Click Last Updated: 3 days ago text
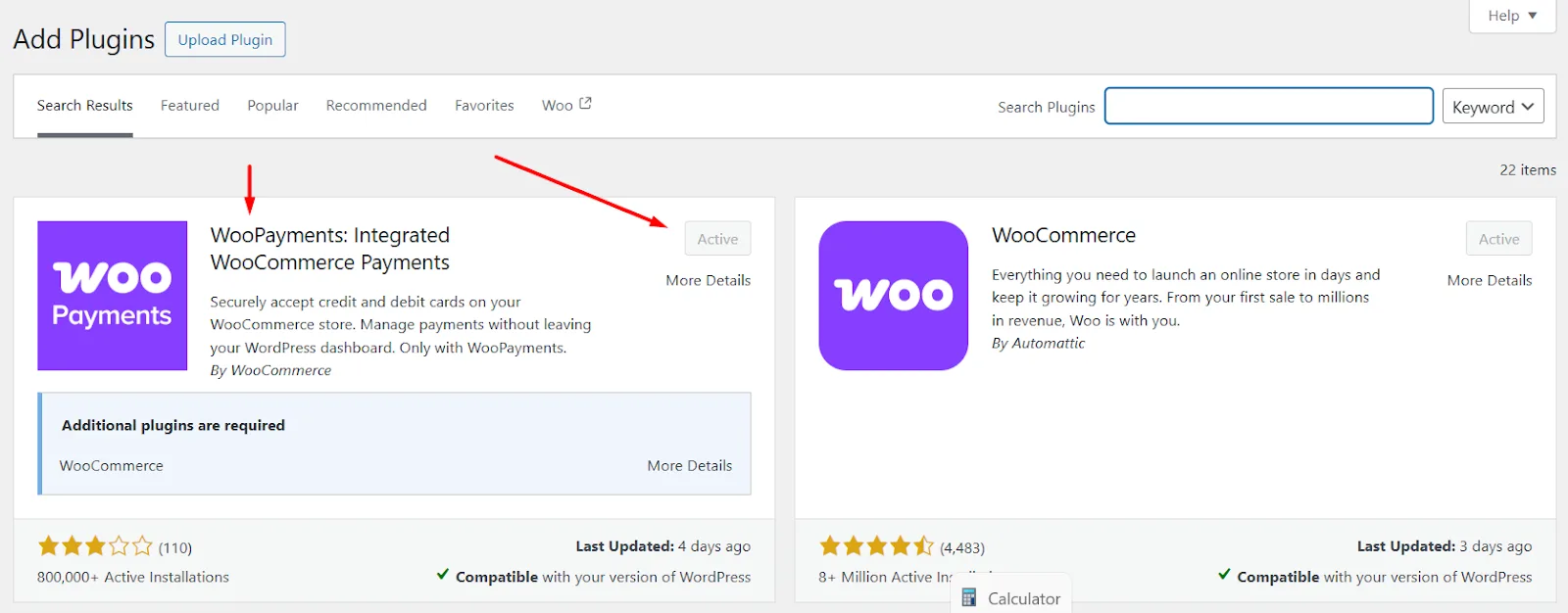This screenshot has height=613, width=1568. coord(1445,546)
